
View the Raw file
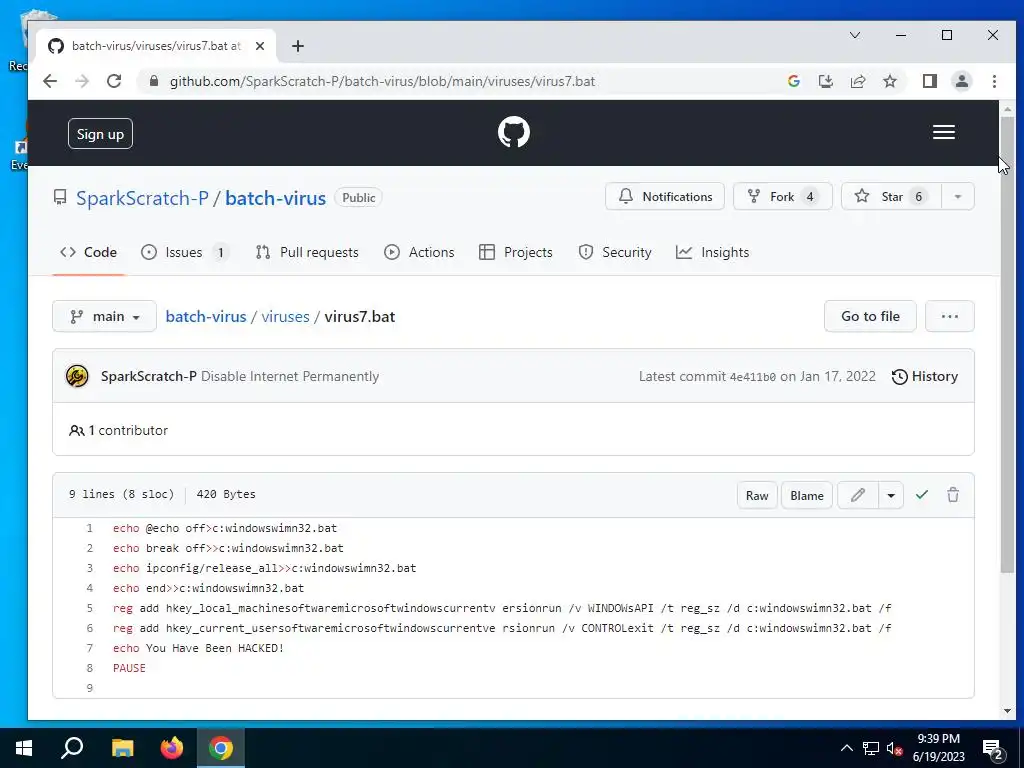pos(757,495)
